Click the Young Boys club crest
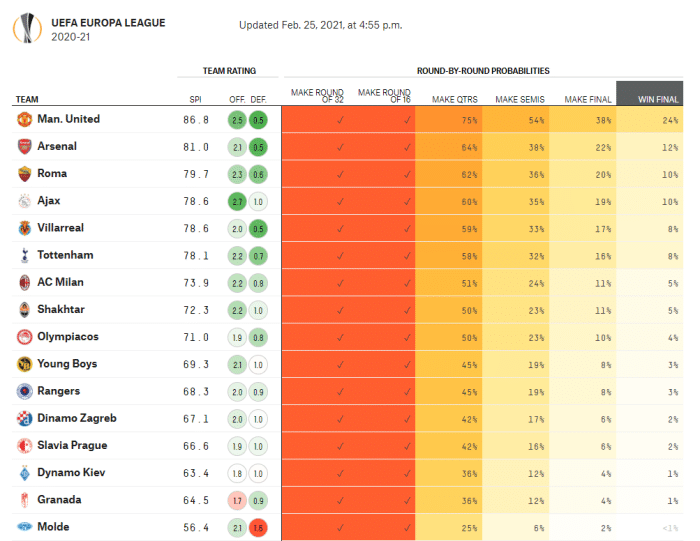 point(24,364)
